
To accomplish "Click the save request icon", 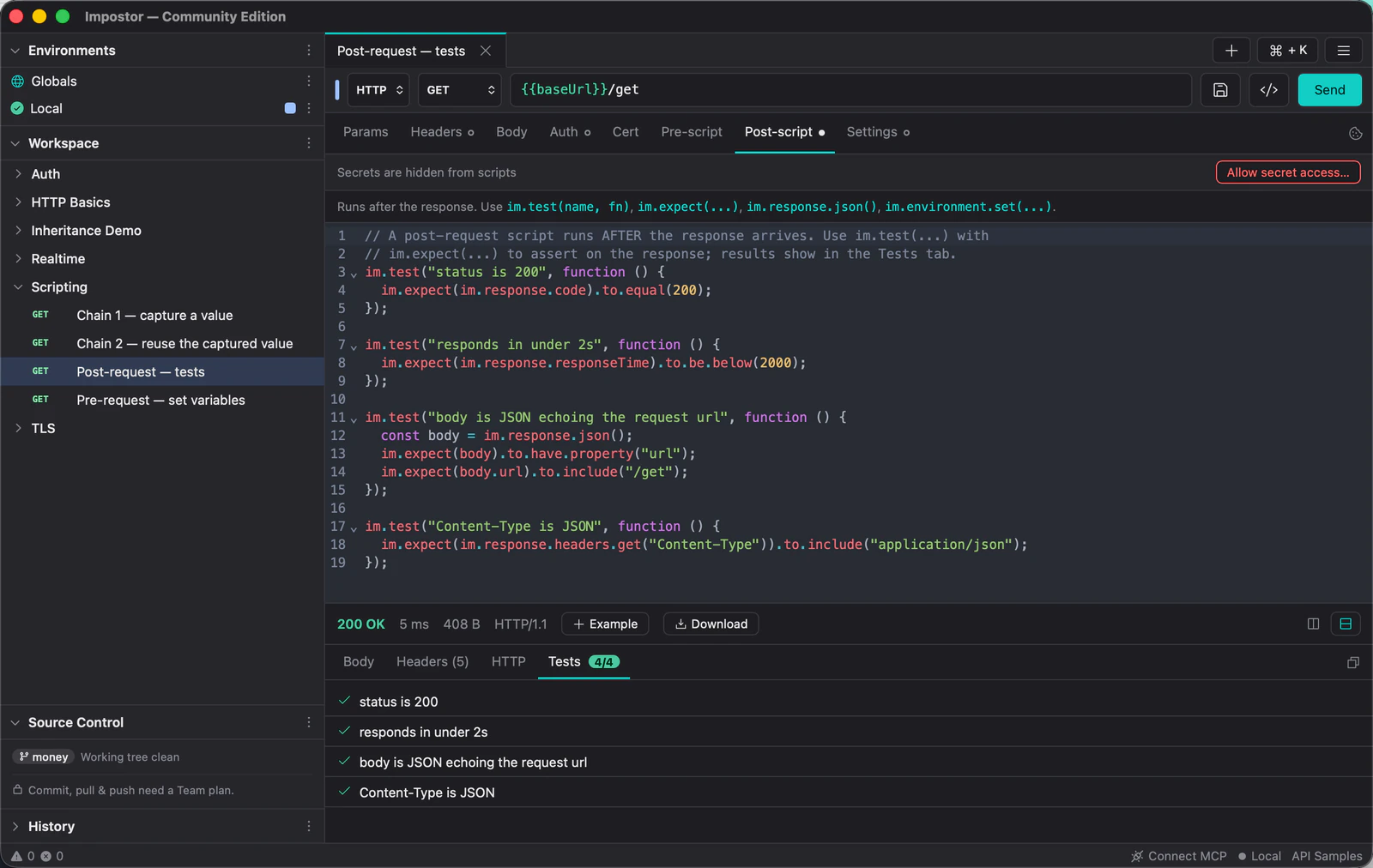I will 1220,90.
